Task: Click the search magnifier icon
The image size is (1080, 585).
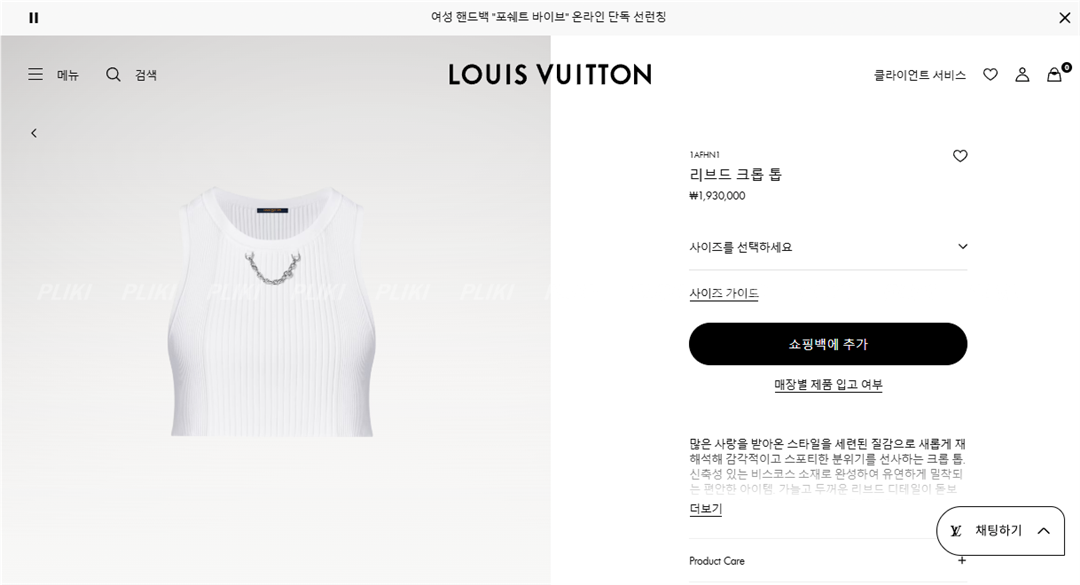Action: pos(113,74)
